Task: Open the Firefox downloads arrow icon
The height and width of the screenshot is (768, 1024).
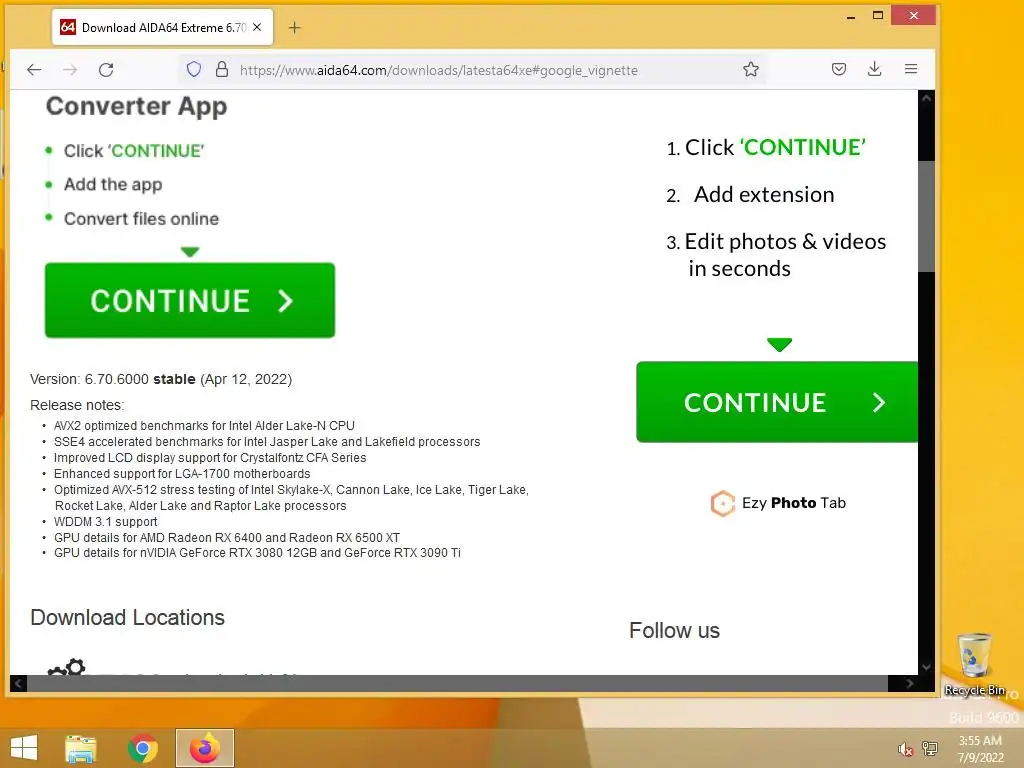Action: [x=874, y=69]
